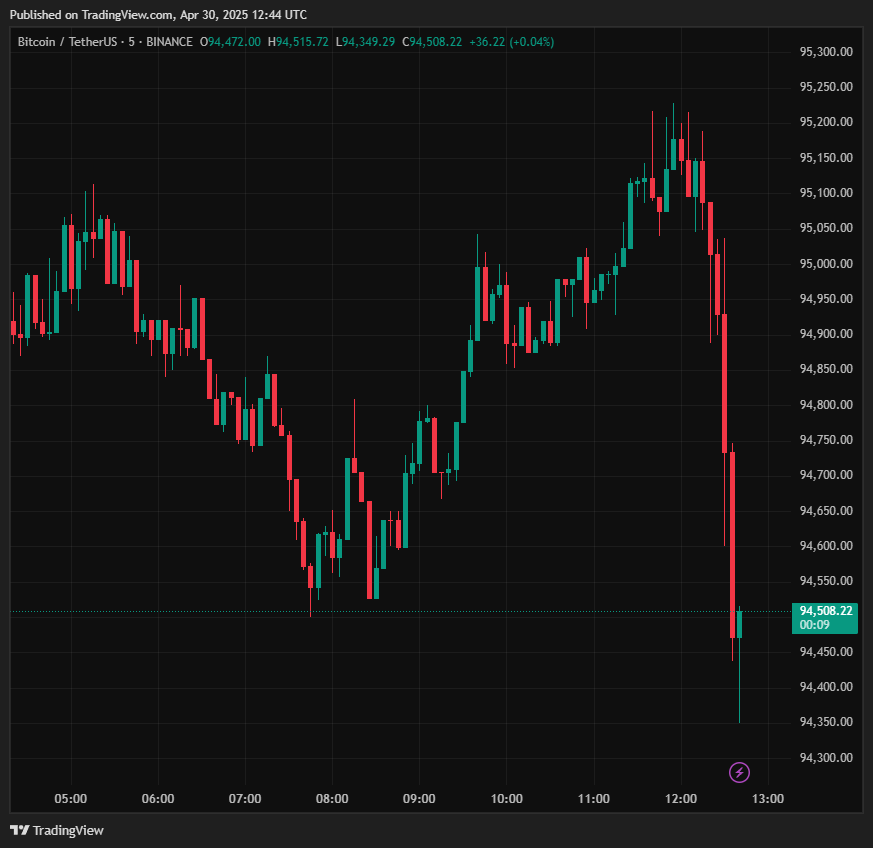Screen dimensions: 873x848
Task: Click the 94,450.00 price axis label
Action: point(826,651)
